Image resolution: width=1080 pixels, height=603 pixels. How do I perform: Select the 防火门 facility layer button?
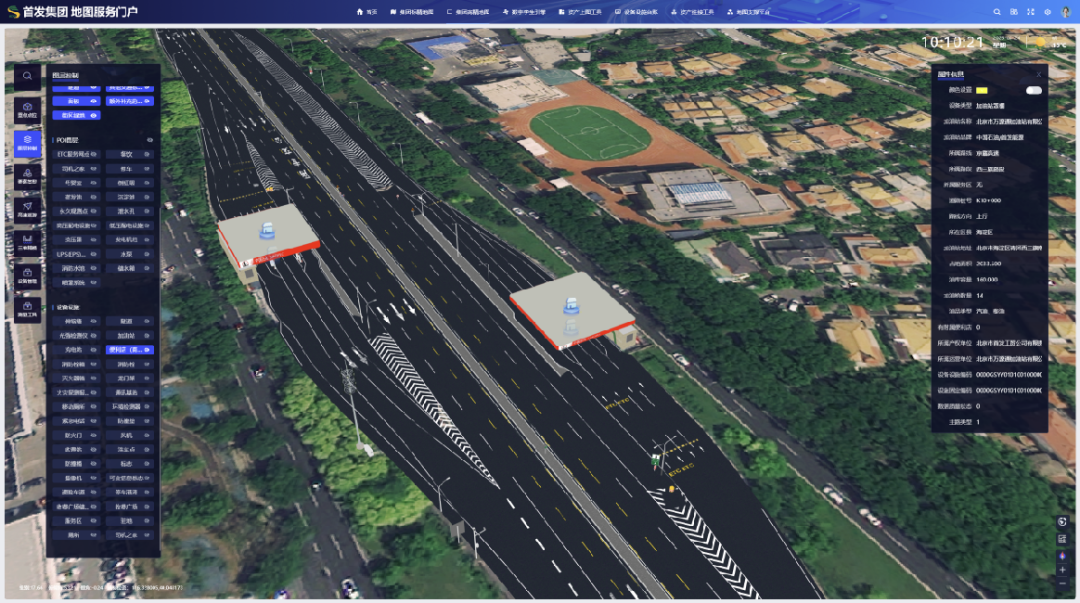coord(76,436)
